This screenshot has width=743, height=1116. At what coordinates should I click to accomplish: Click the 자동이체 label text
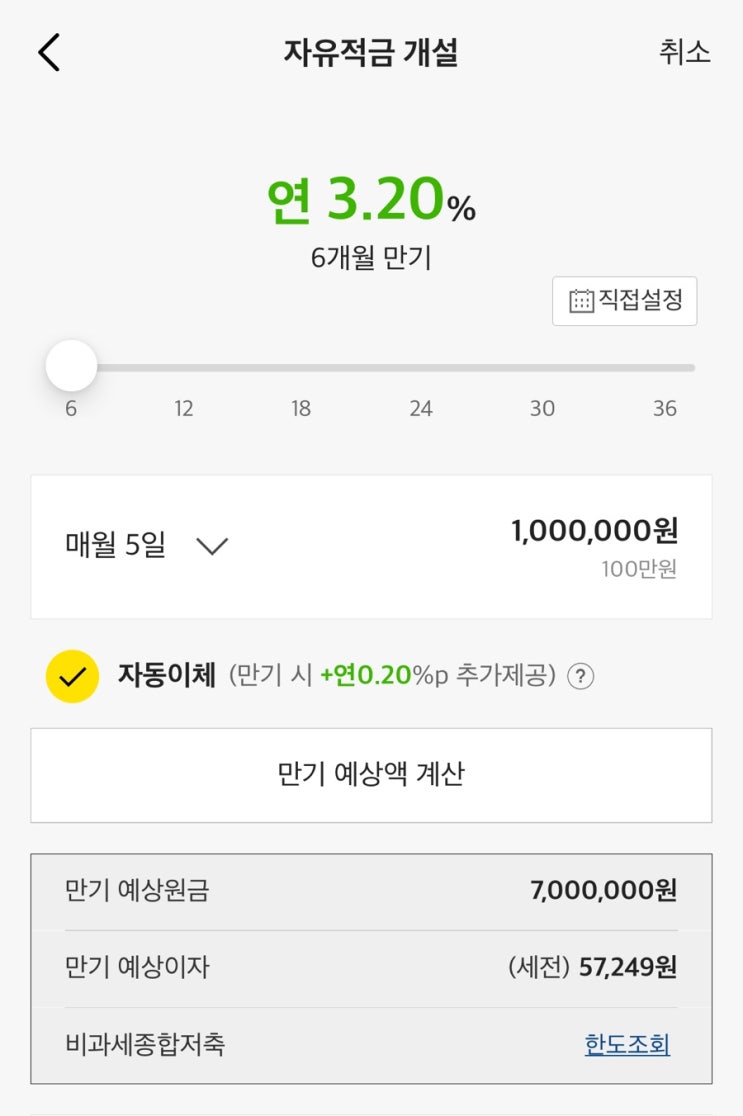point(167,675)
